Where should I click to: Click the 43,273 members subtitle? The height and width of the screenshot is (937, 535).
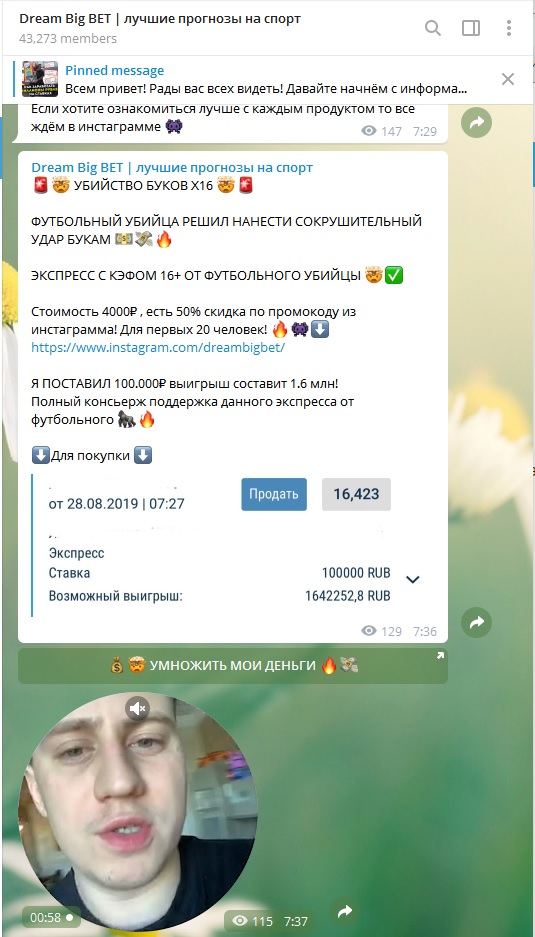[x=68, y=39]
